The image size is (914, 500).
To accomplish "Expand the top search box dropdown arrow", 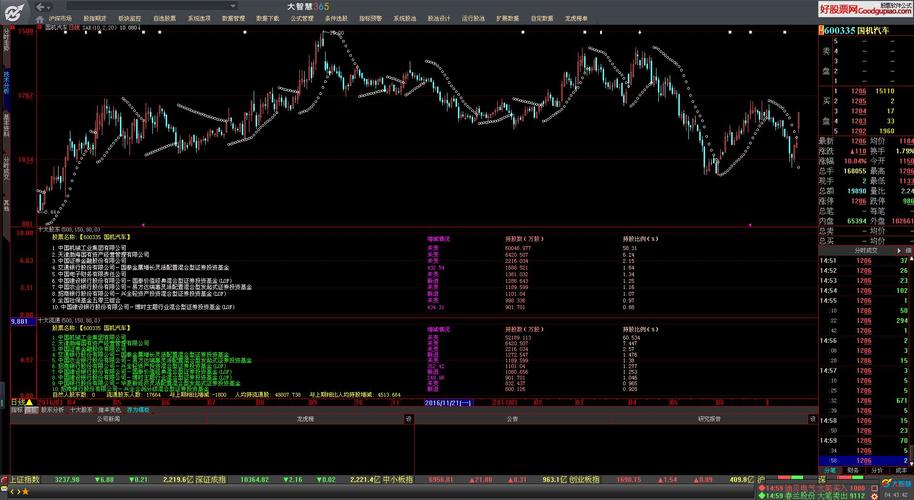I will coord(233,6).
